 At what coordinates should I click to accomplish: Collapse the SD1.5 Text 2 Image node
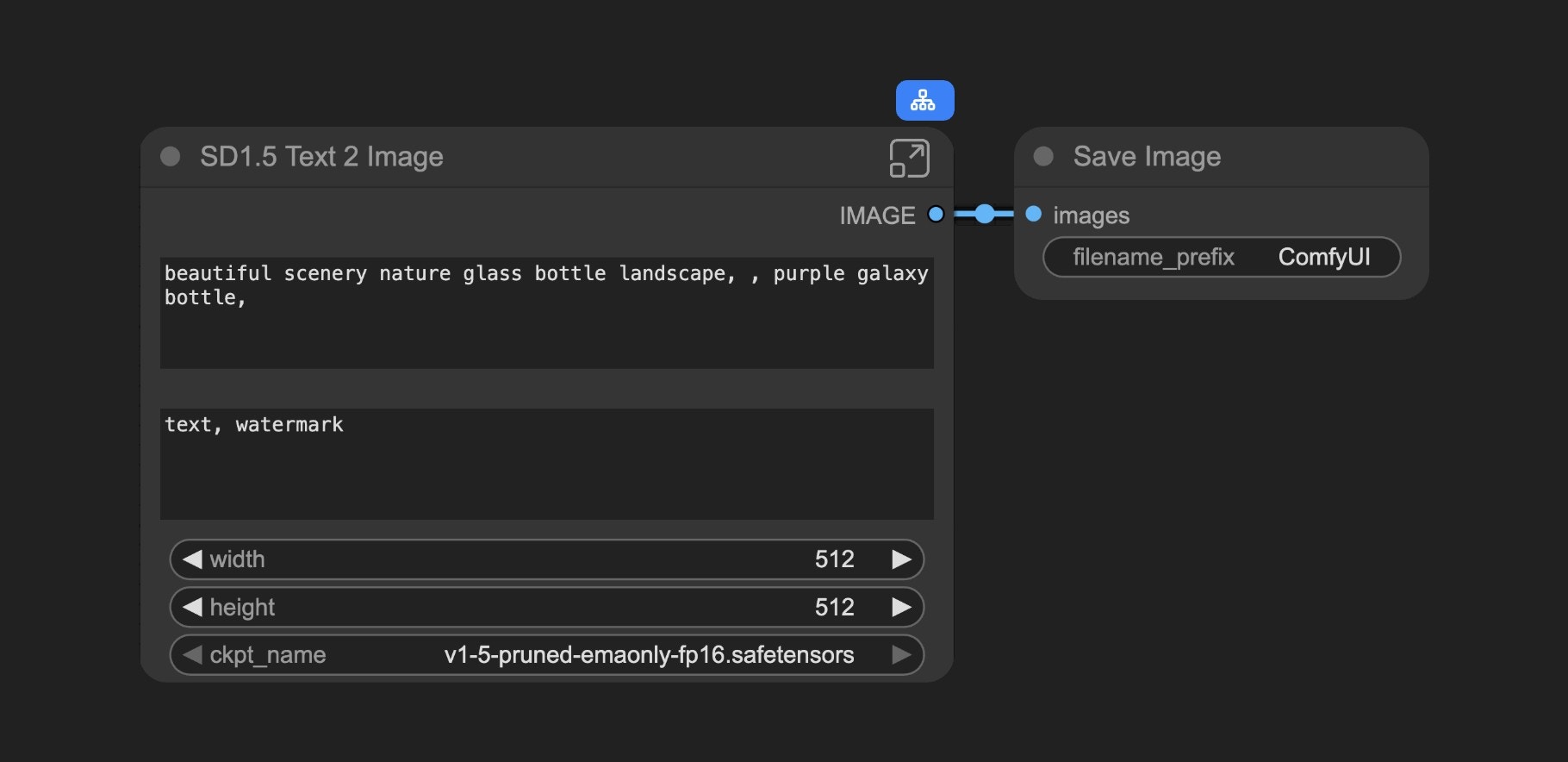171,156
